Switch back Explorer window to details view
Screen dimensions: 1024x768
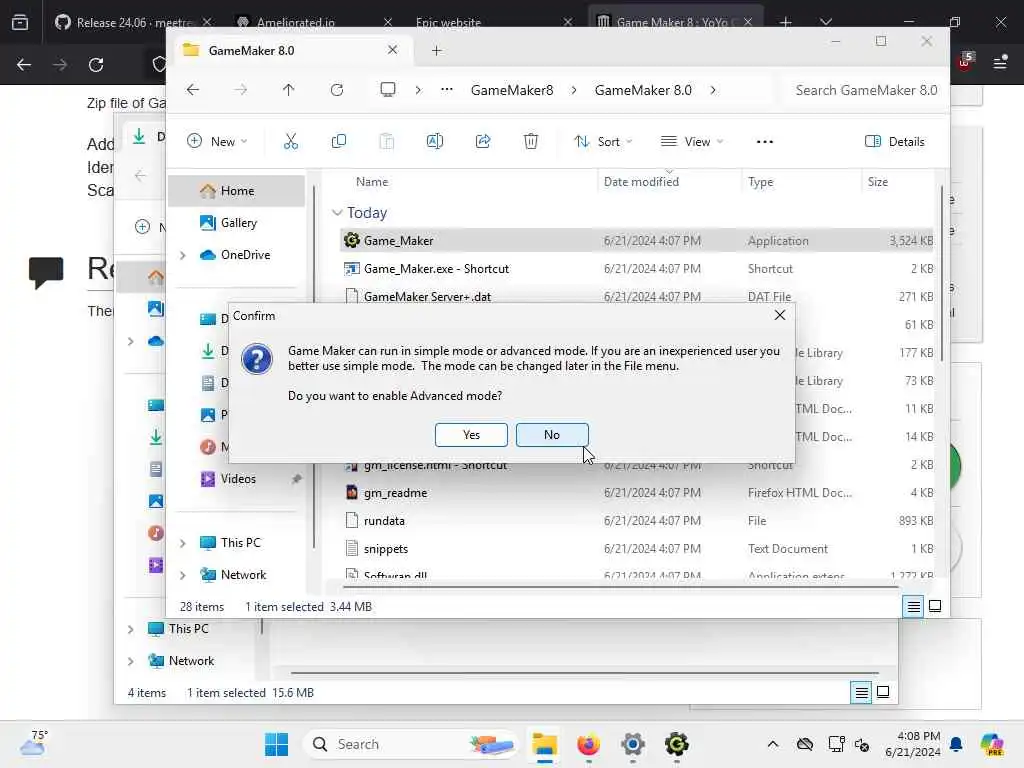pyautogui.click(x=861, y=692)
